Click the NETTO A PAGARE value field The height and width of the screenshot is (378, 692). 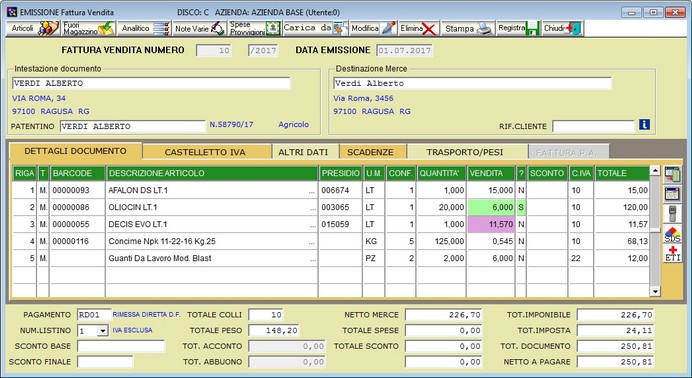pyautogui.click(x=615, y=362)
